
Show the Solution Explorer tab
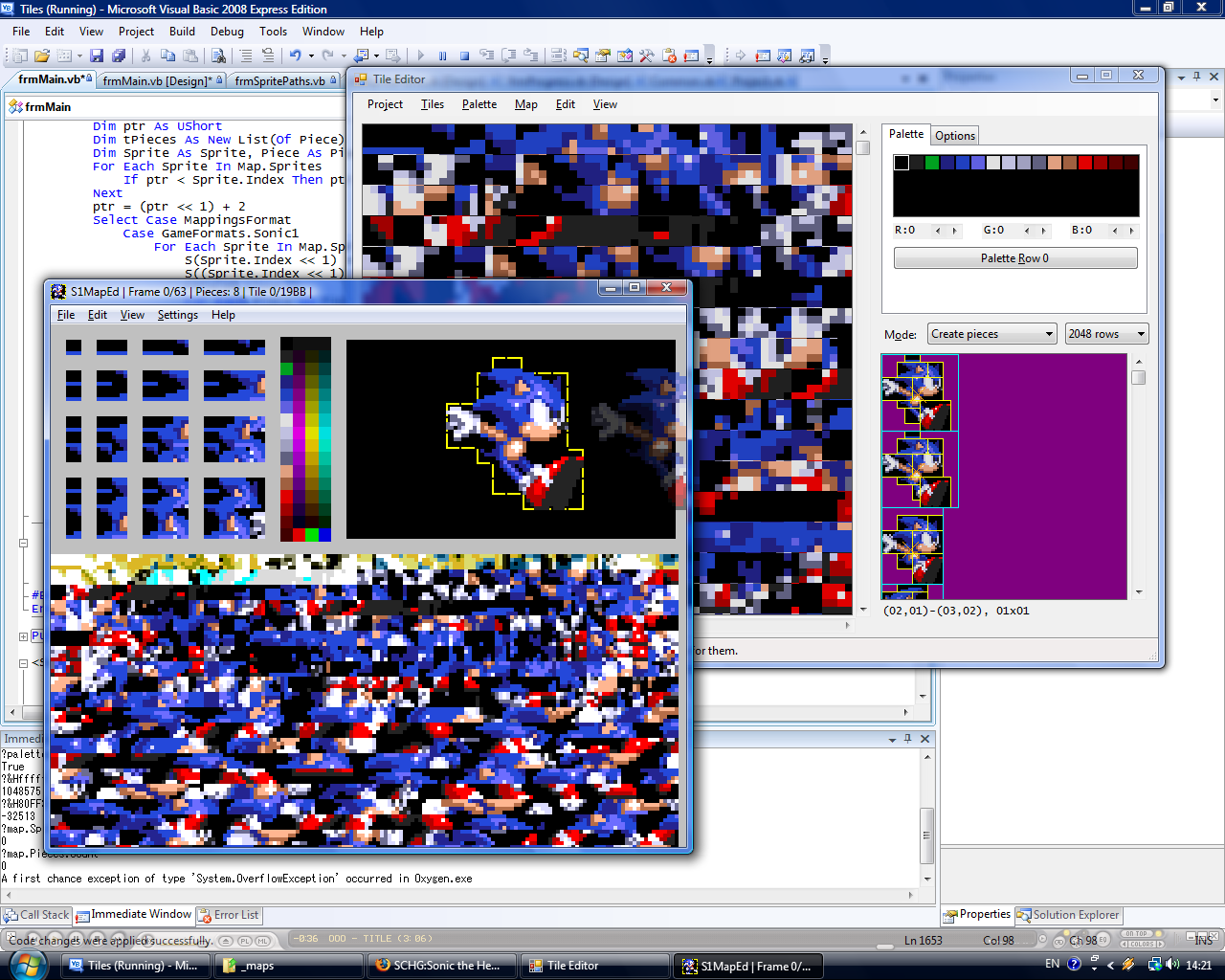(1068, 915)
